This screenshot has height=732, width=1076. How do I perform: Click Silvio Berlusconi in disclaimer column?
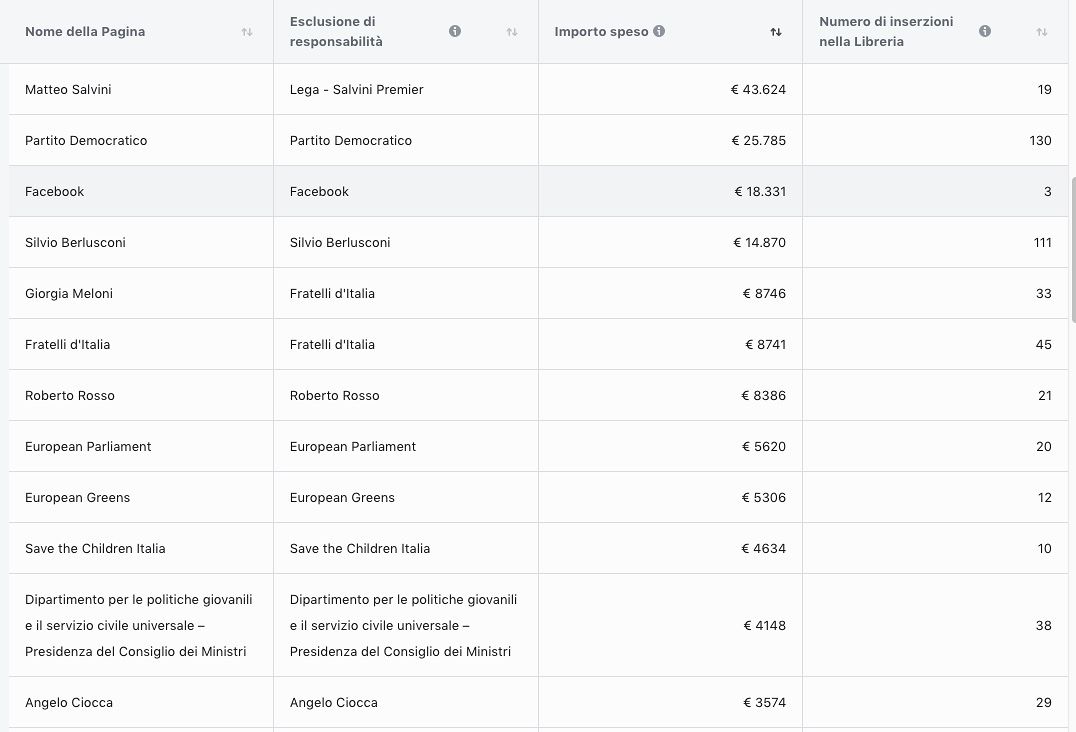(340, 242)
